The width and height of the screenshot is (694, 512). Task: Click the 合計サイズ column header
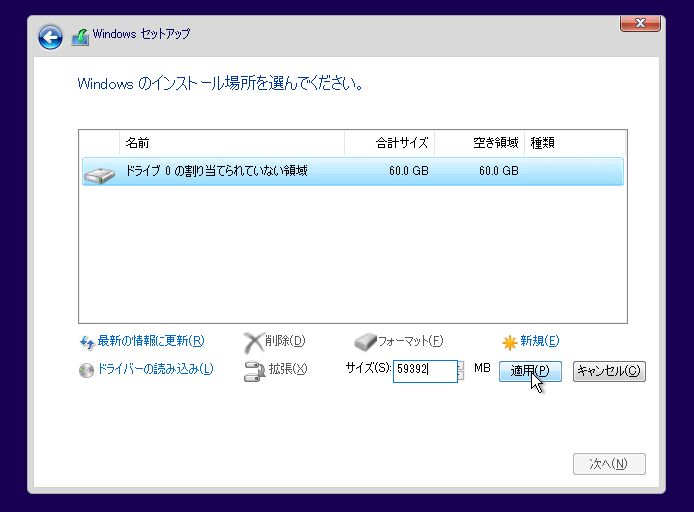pos(389,143)
